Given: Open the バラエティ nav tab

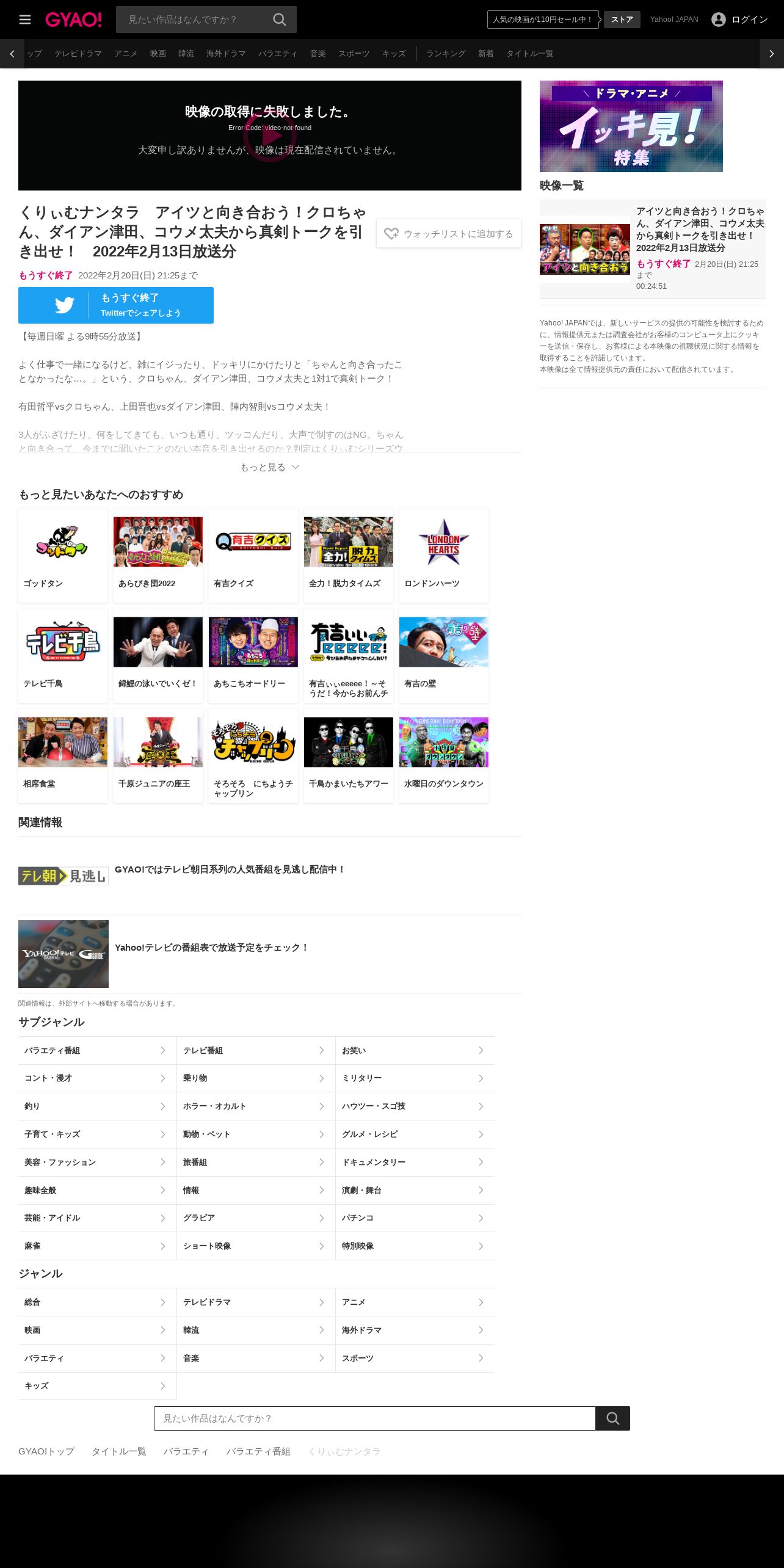Looking at the screenshot, I should coord(278,54).
